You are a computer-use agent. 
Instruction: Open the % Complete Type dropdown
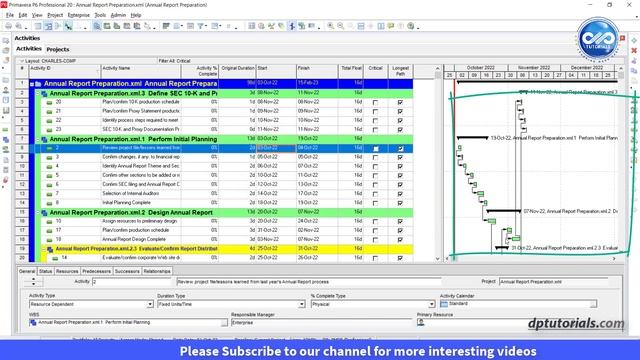pos(431,304)
